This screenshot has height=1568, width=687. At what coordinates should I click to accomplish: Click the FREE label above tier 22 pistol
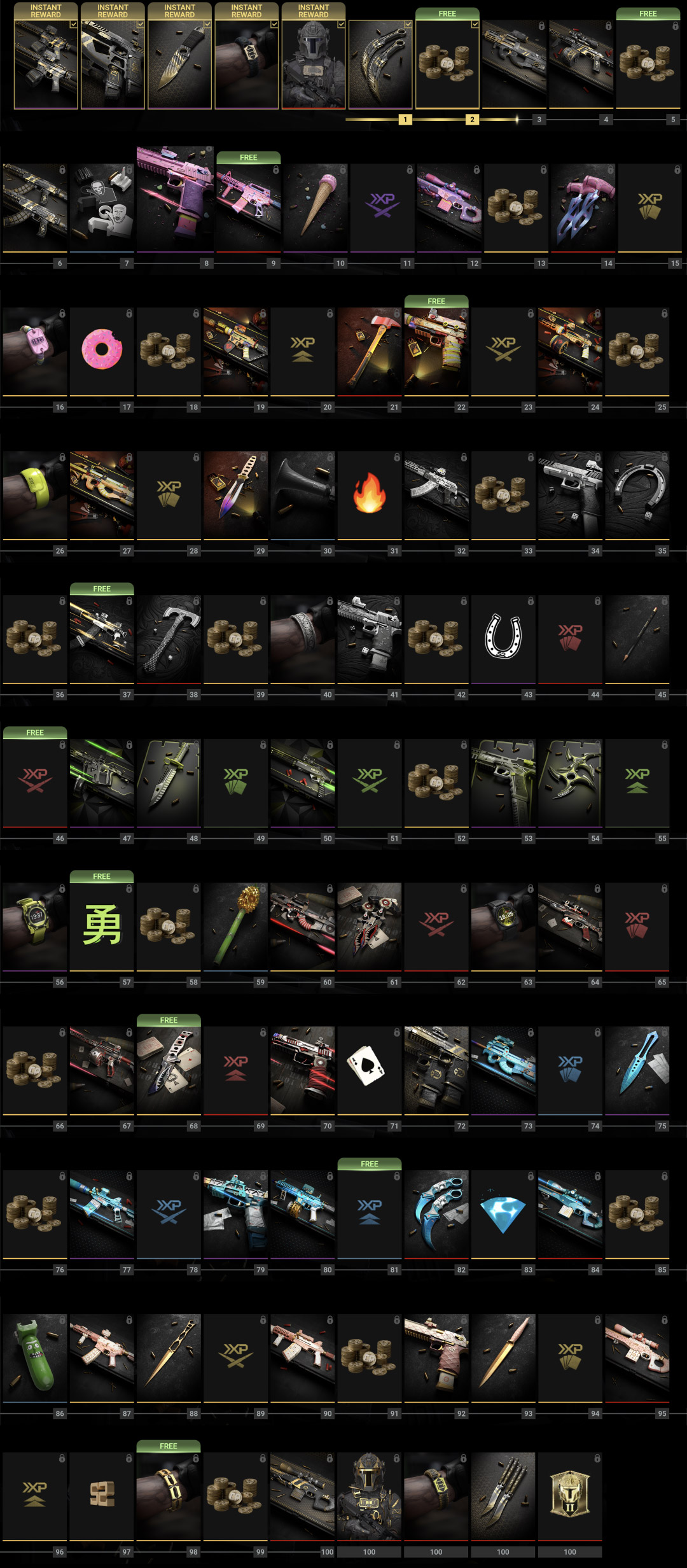coord(436,301)
